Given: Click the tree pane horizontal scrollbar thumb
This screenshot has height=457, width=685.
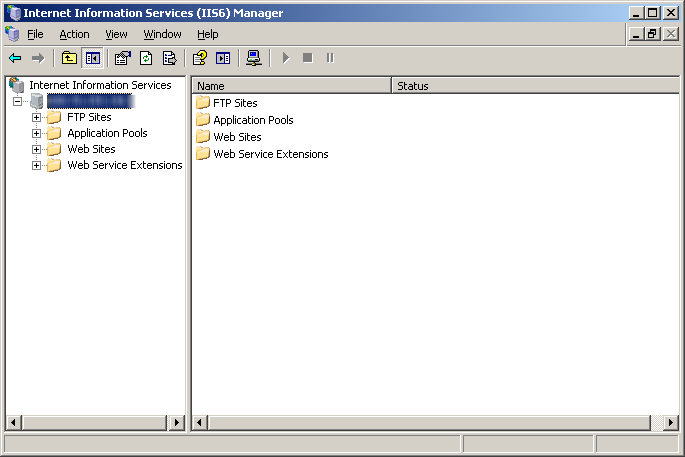Looking at the screenshot, I should [94, 422].
